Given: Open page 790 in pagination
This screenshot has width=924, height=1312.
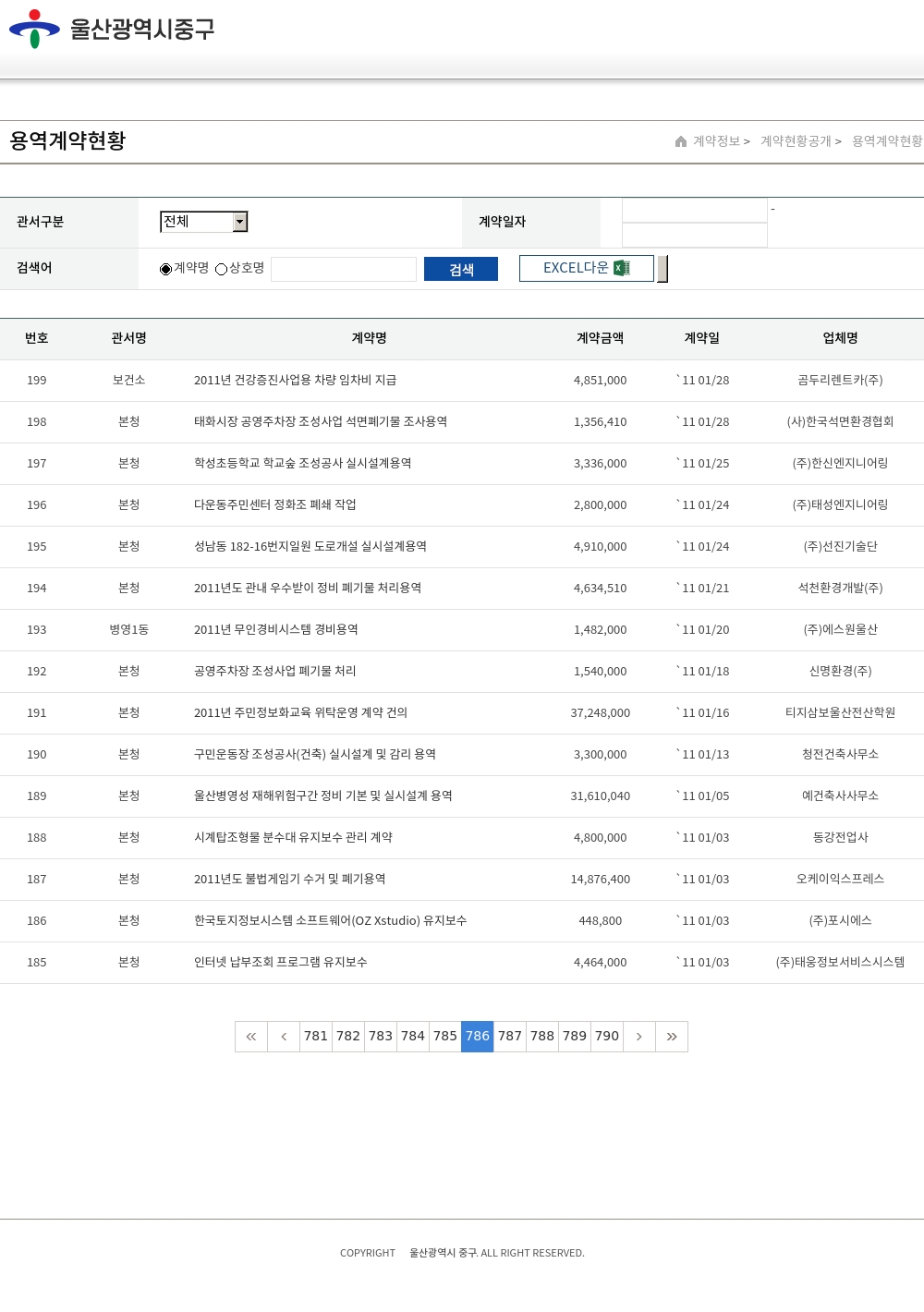Looking at the screenshot, I should pyautogui.click(x=607, y=1037).
